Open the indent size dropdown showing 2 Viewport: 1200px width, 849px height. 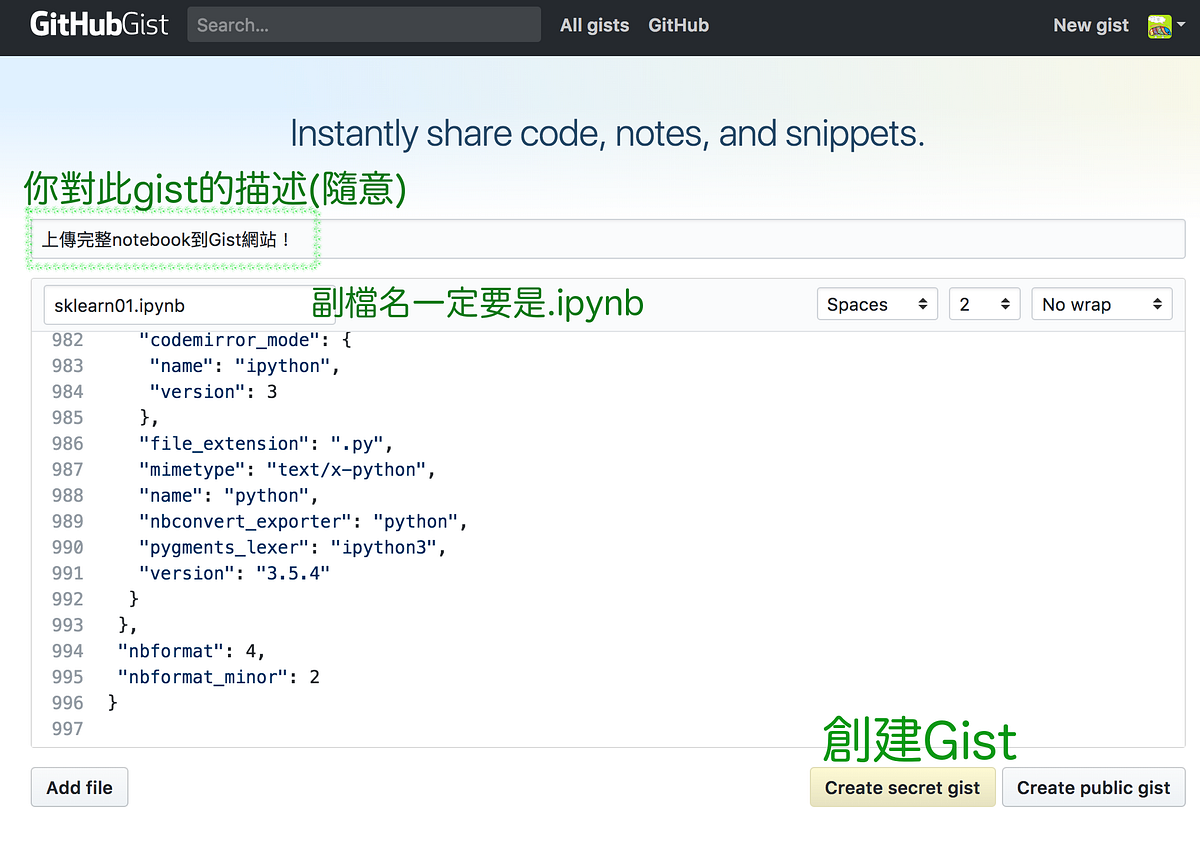click(x=984, y=304)
